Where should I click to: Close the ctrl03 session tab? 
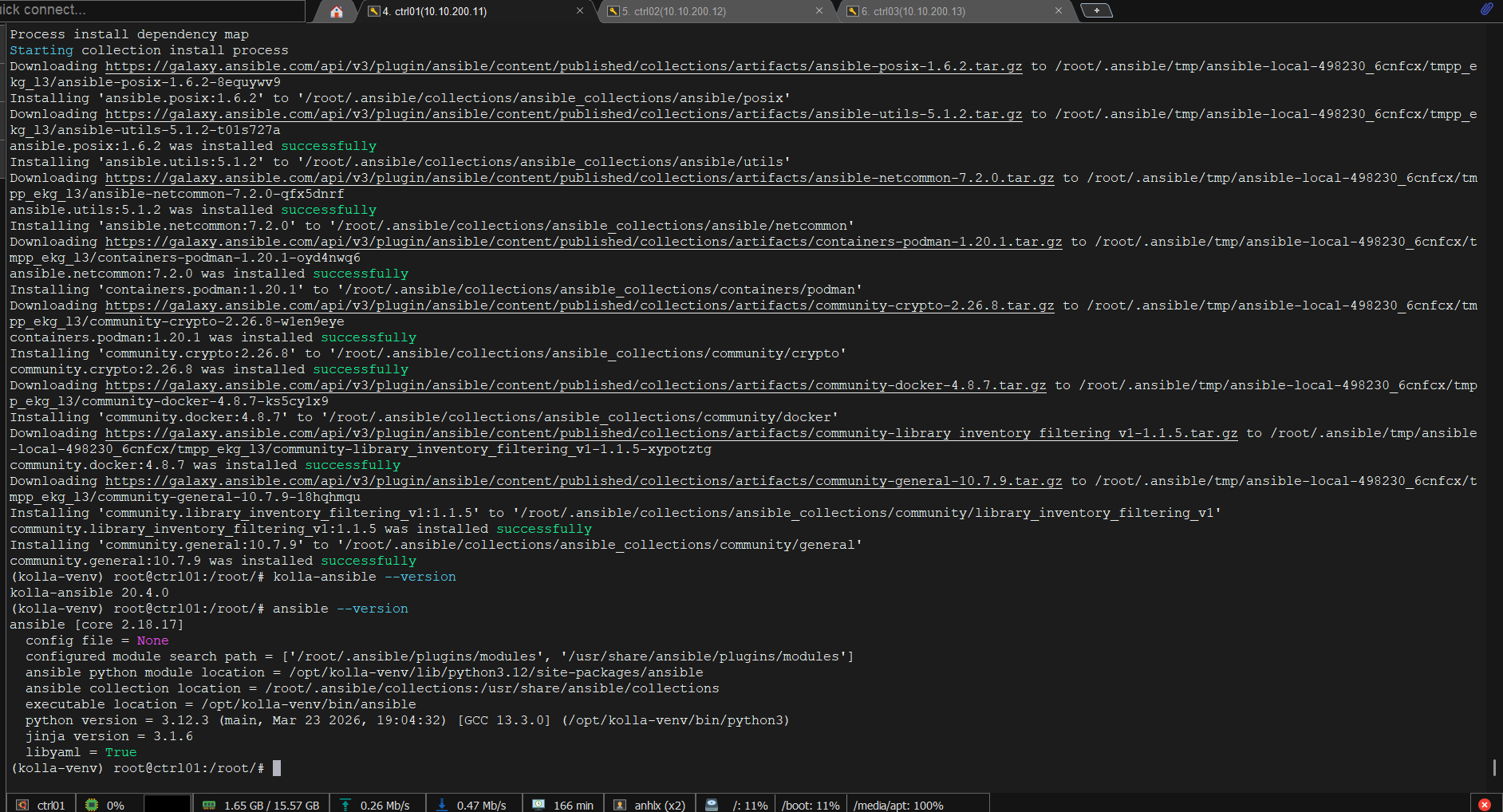(1059, 11)
